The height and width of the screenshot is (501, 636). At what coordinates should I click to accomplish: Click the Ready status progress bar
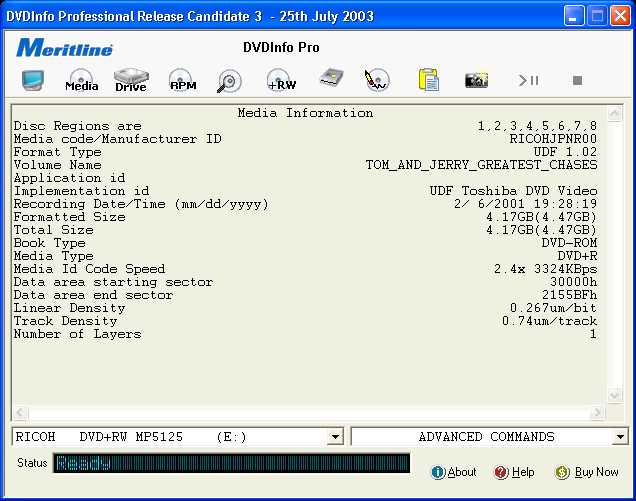click(232, 463)
